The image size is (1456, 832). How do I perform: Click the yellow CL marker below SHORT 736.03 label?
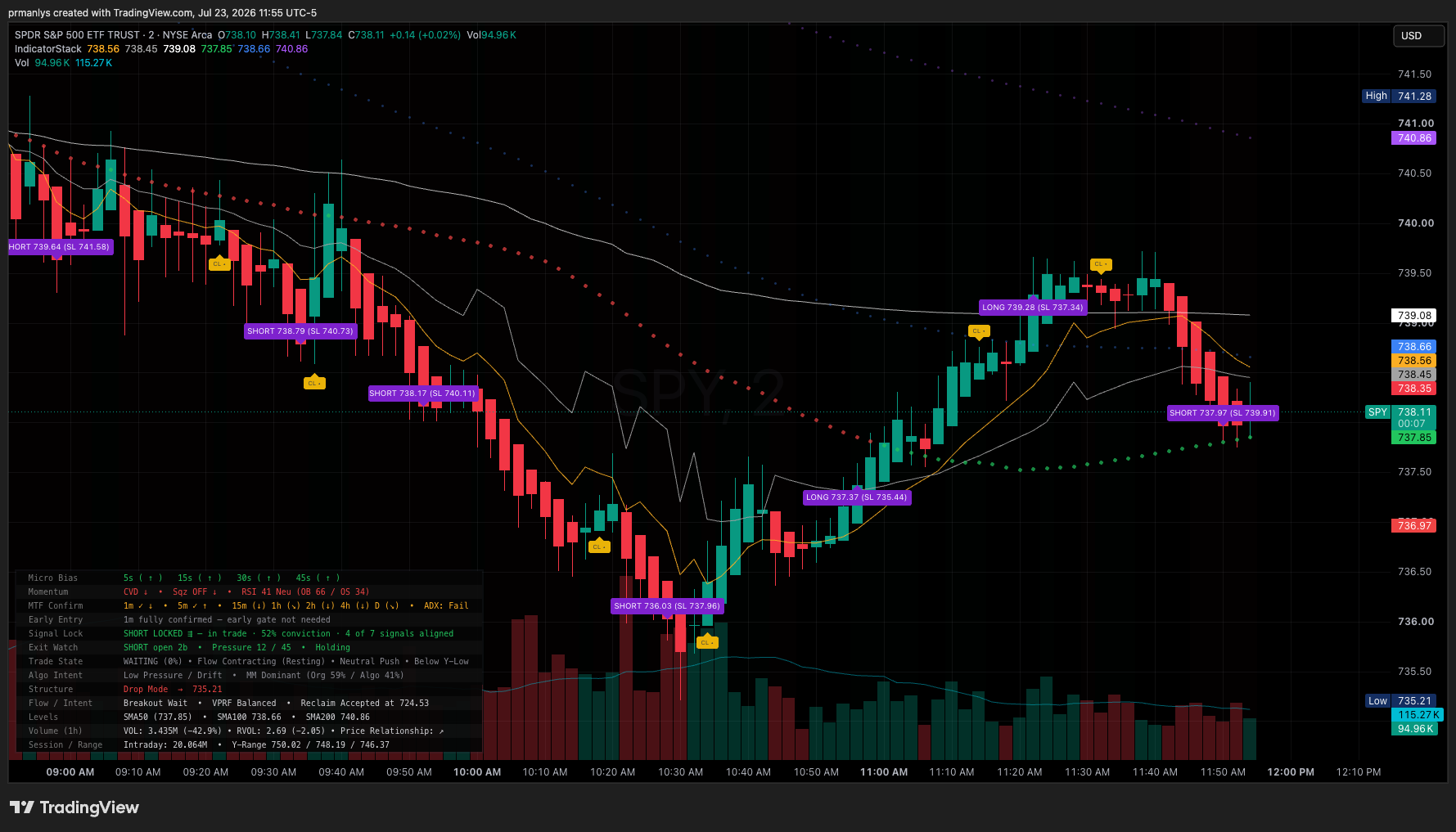[x=707, y=642]
